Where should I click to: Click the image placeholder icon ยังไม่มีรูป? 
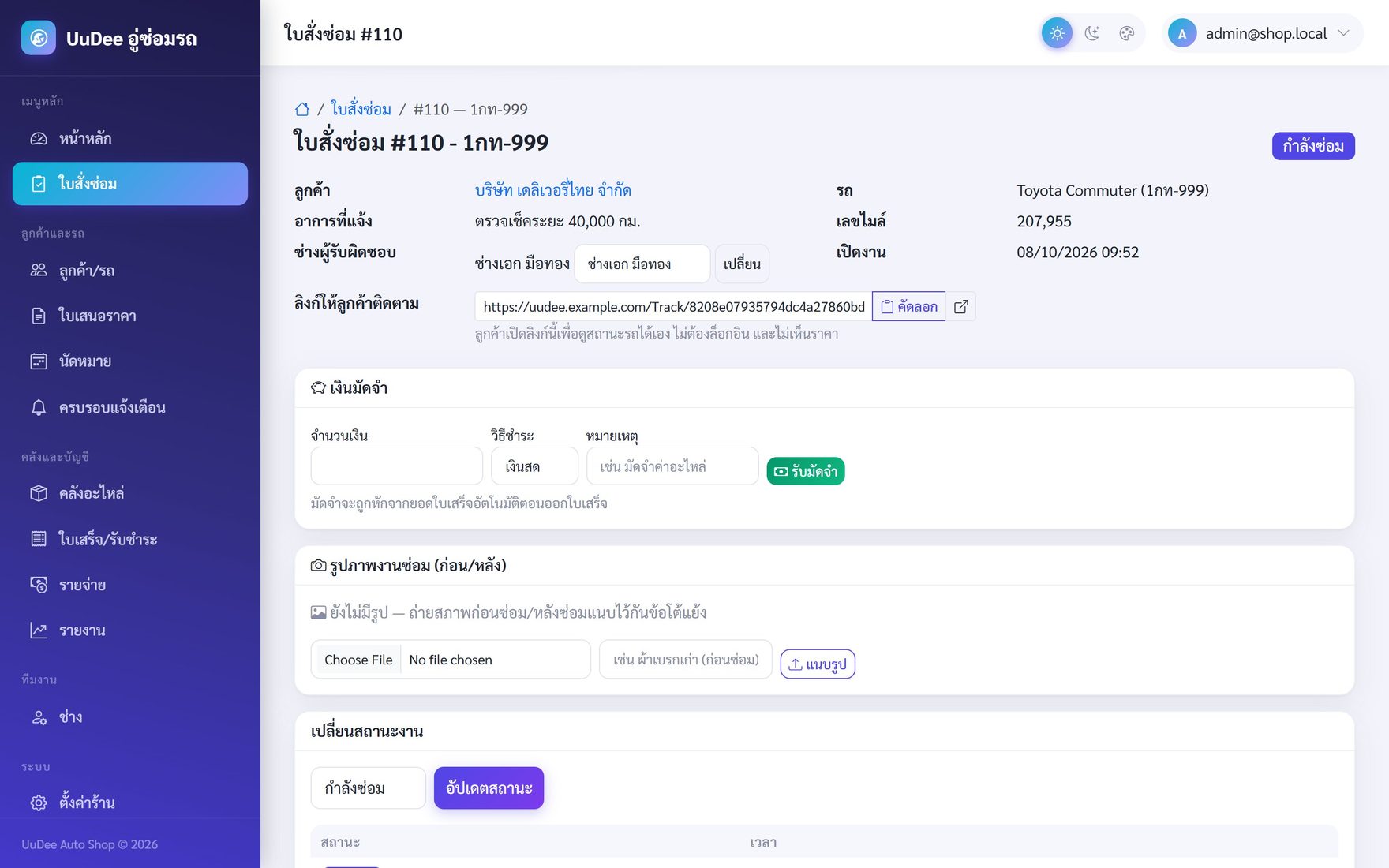pos(318,612)
